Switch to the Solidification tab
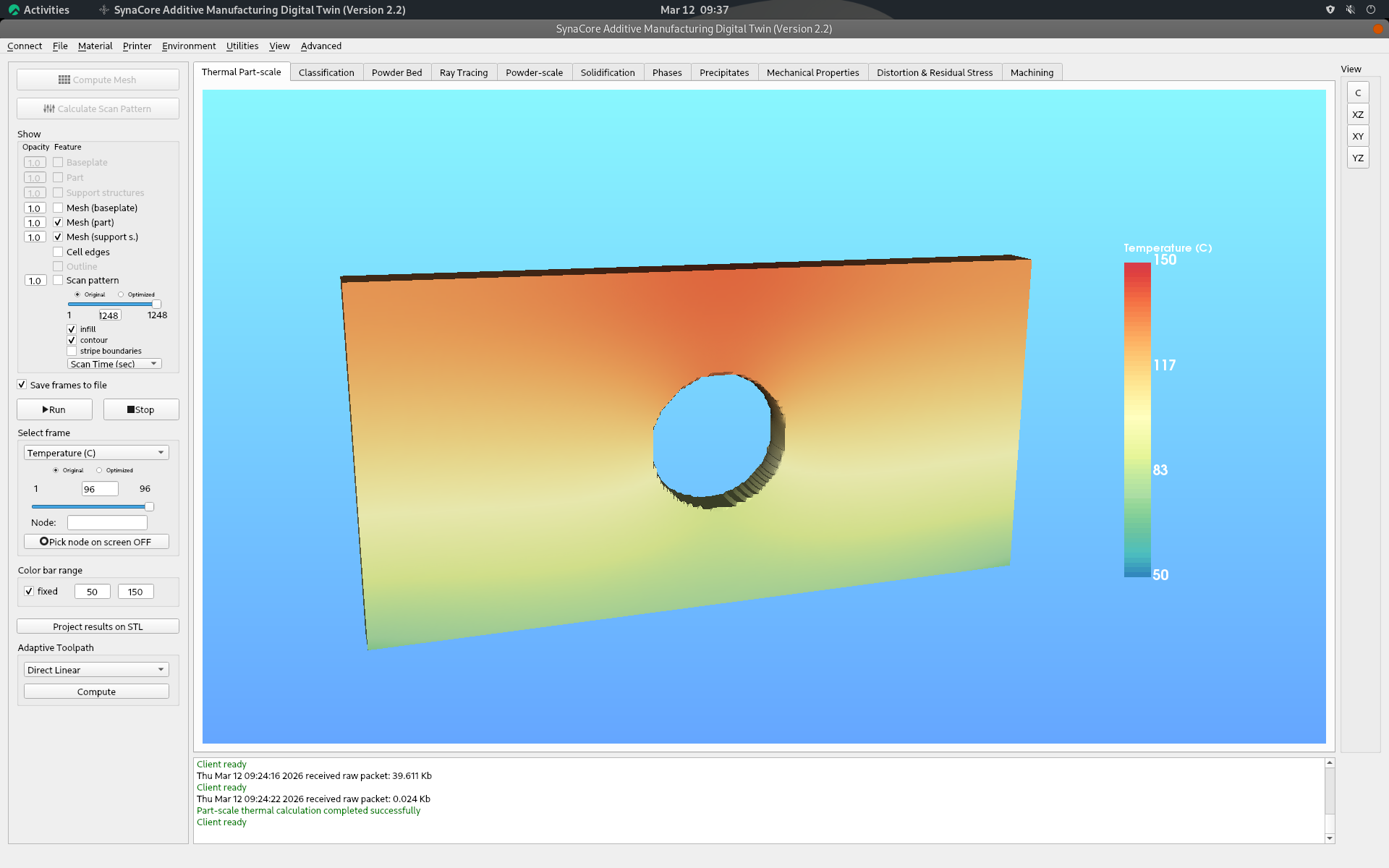 coord(608,72)
